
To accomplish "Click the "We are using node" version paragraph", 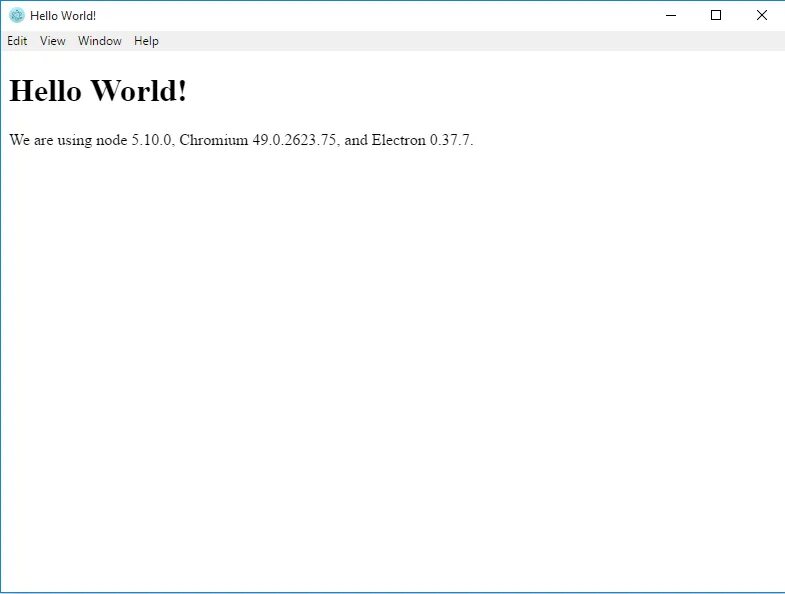I will (241, 140).
